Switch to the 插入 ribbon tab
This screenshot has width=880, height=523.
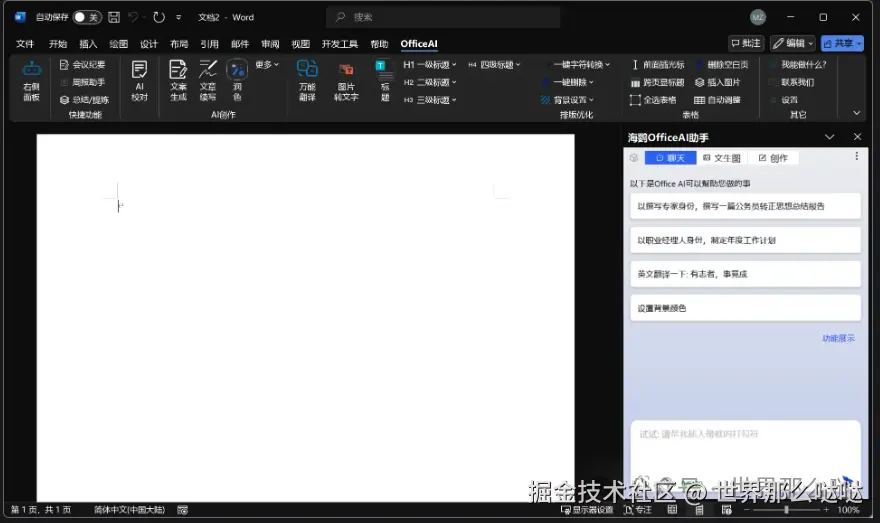tap(88, 44)
